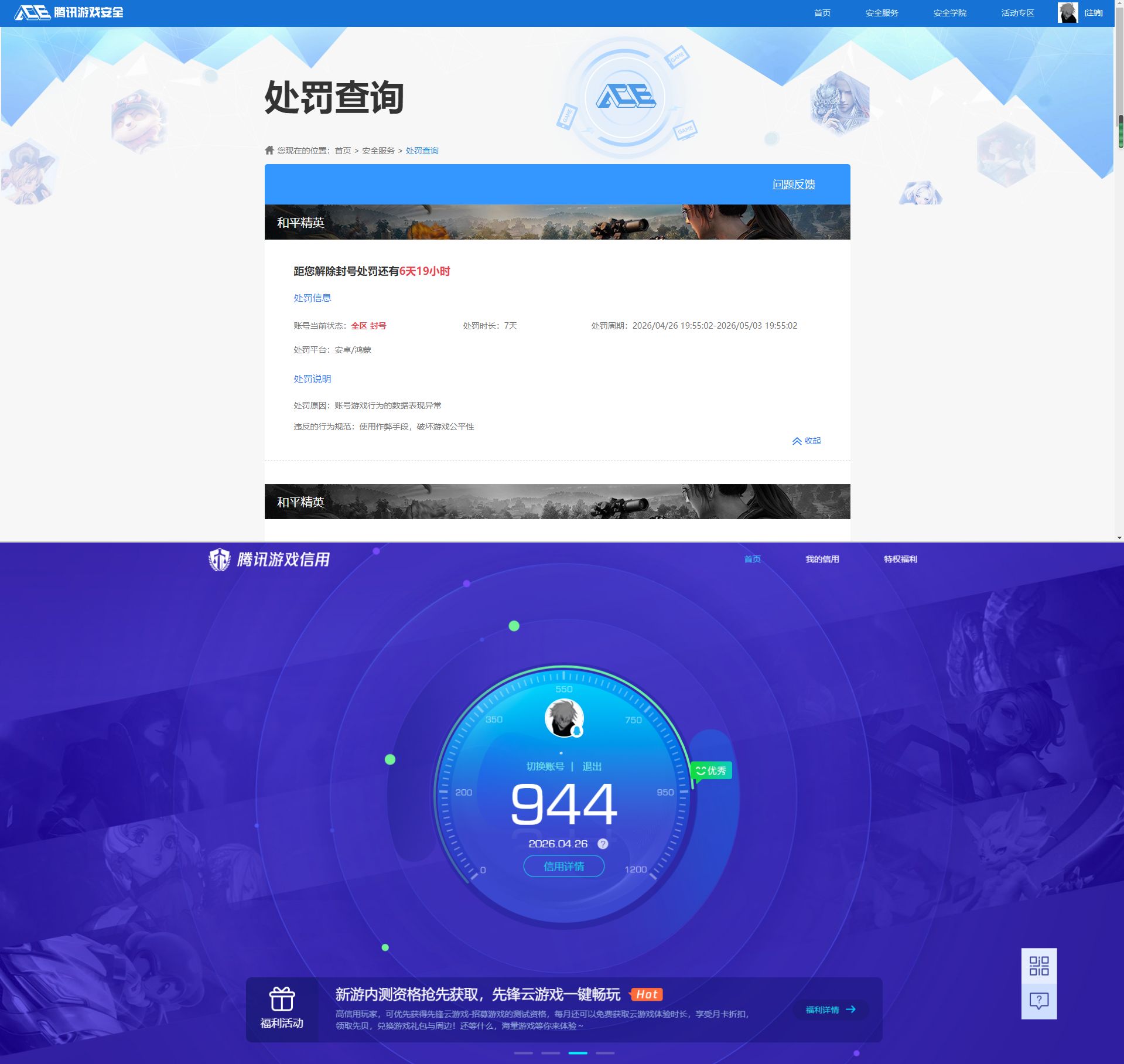Viewport: 1124px width, 1064px height.
Task: Select the 处罚信息 heading
Action: coord(312,298)
